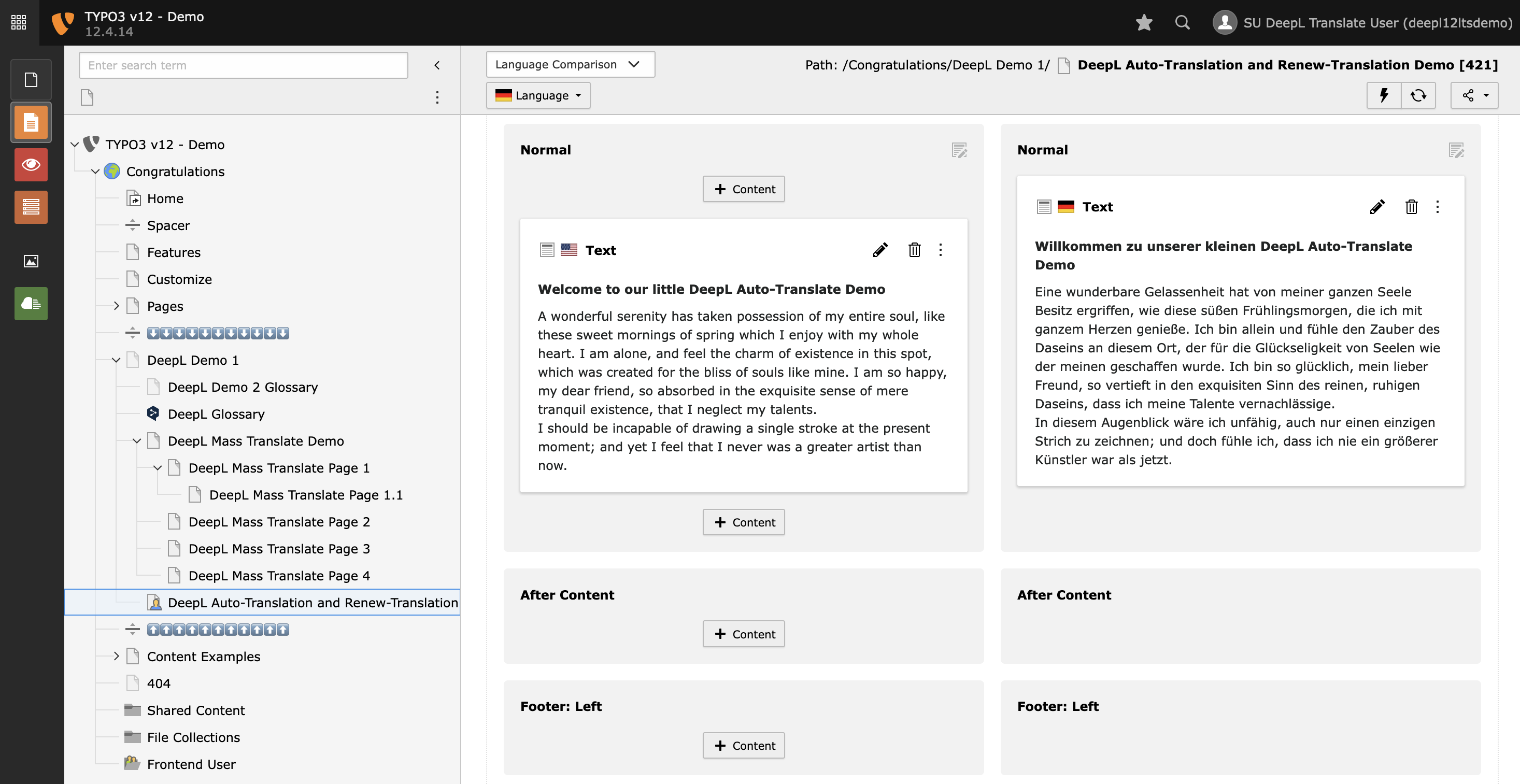
Task: Collapse the page tree panel
Action: [x=437, y=65]
